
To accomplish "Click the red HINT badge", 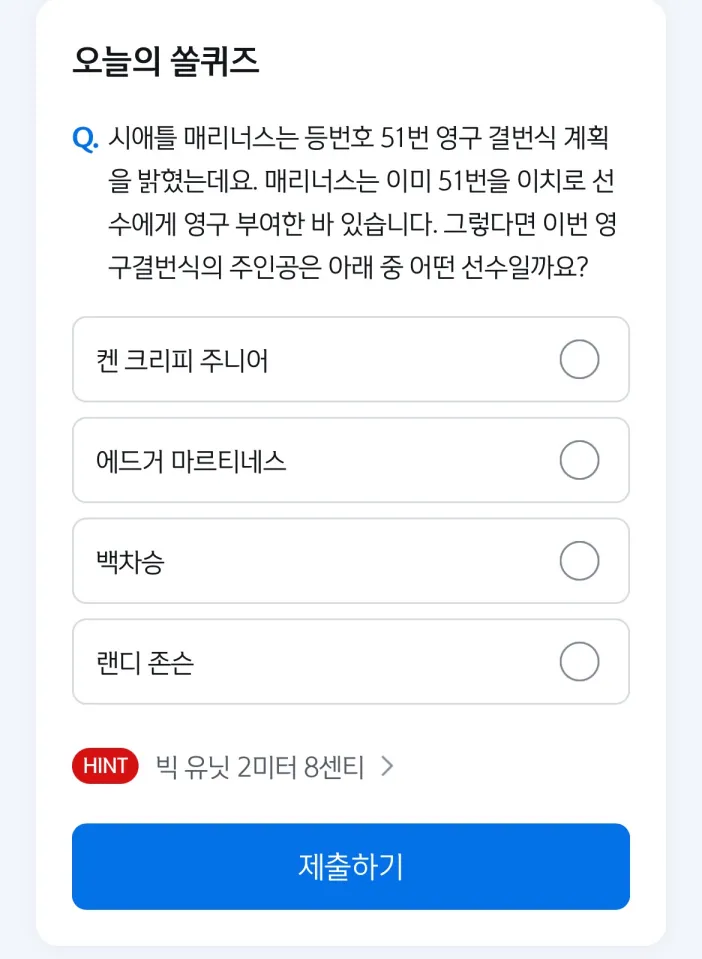I will [104, 766].
